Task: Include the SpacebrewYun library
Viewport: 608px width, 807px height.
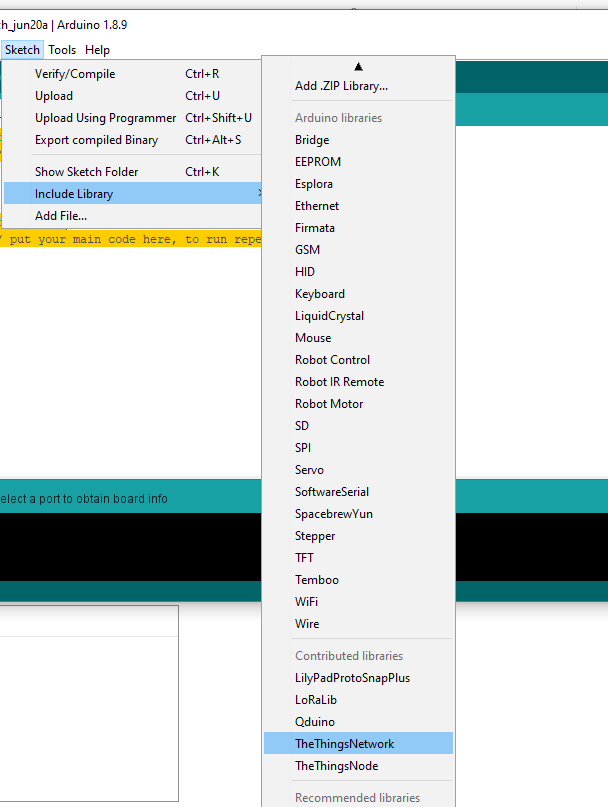Action: tap(358, 514)
